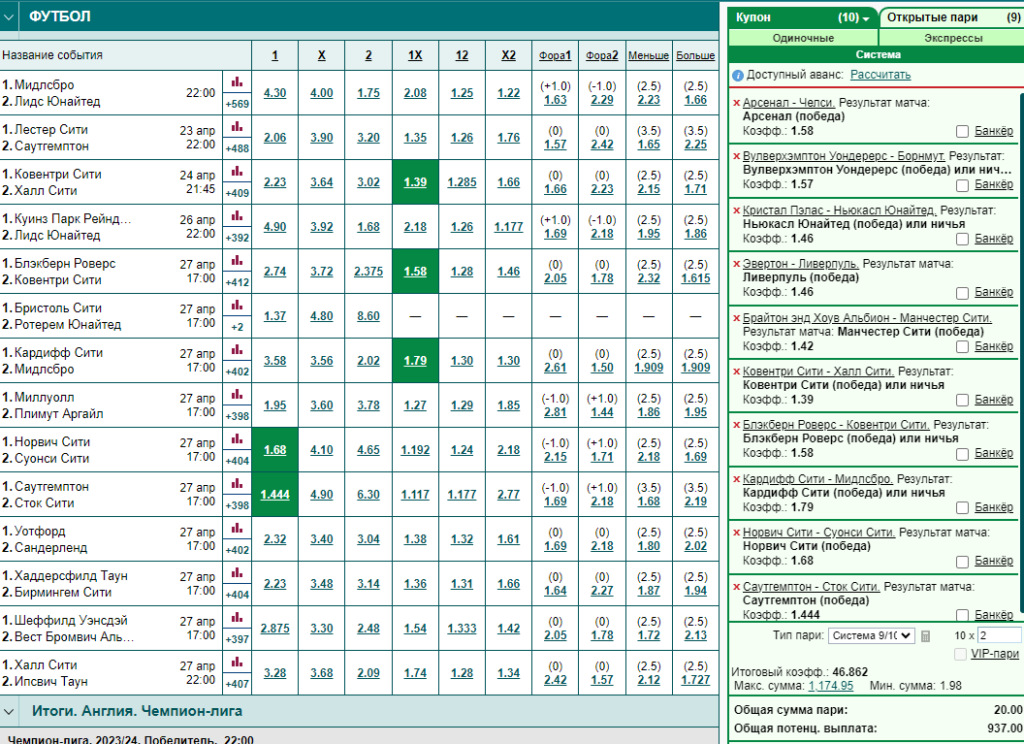1024x744 pixels.
Task: Open statistics icon for Миллуолл – Плимут Аргайл
Action: coord(236,395)
